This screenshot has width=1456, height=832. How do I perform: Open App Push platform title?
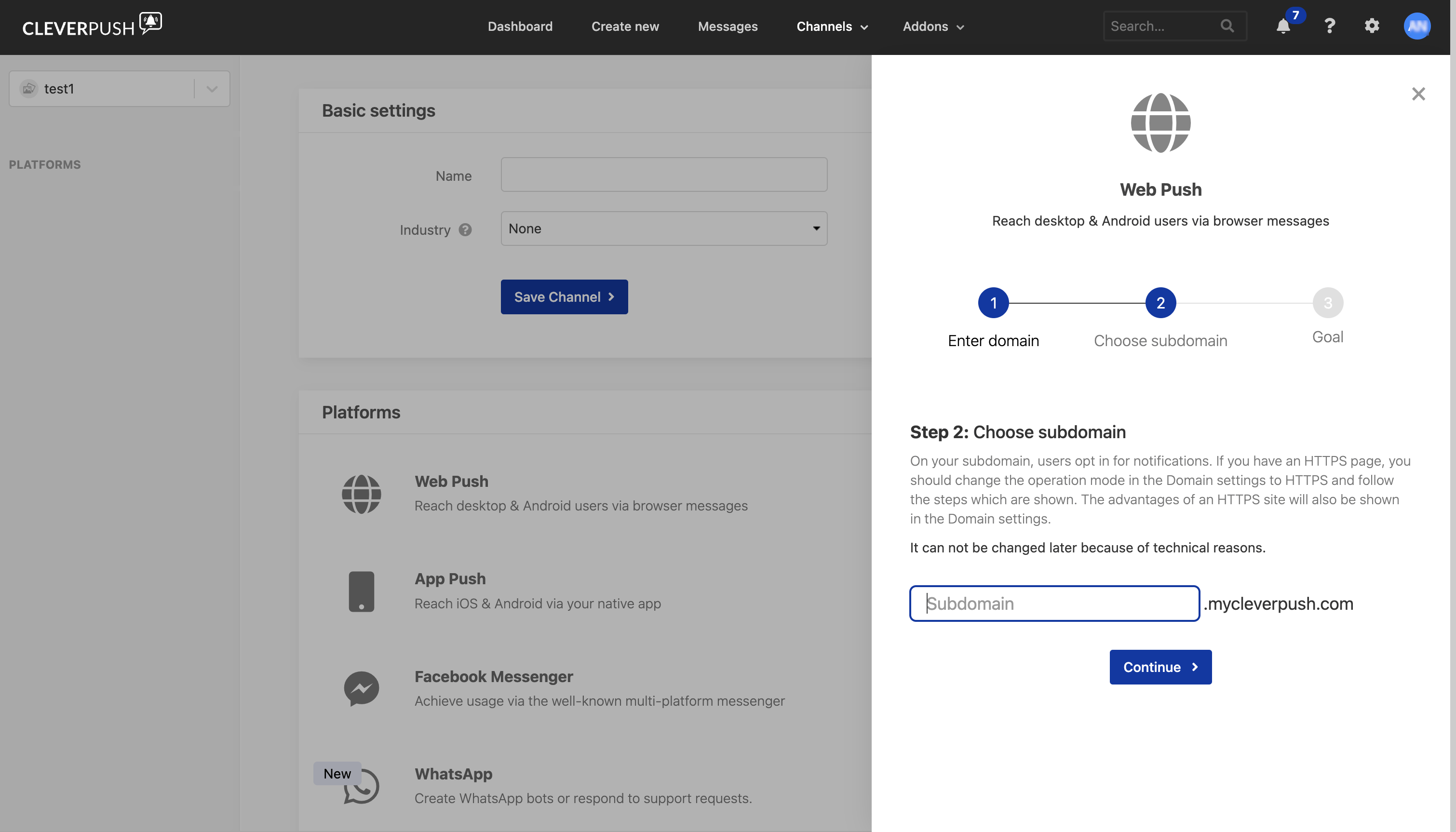(x=450, y=579)
